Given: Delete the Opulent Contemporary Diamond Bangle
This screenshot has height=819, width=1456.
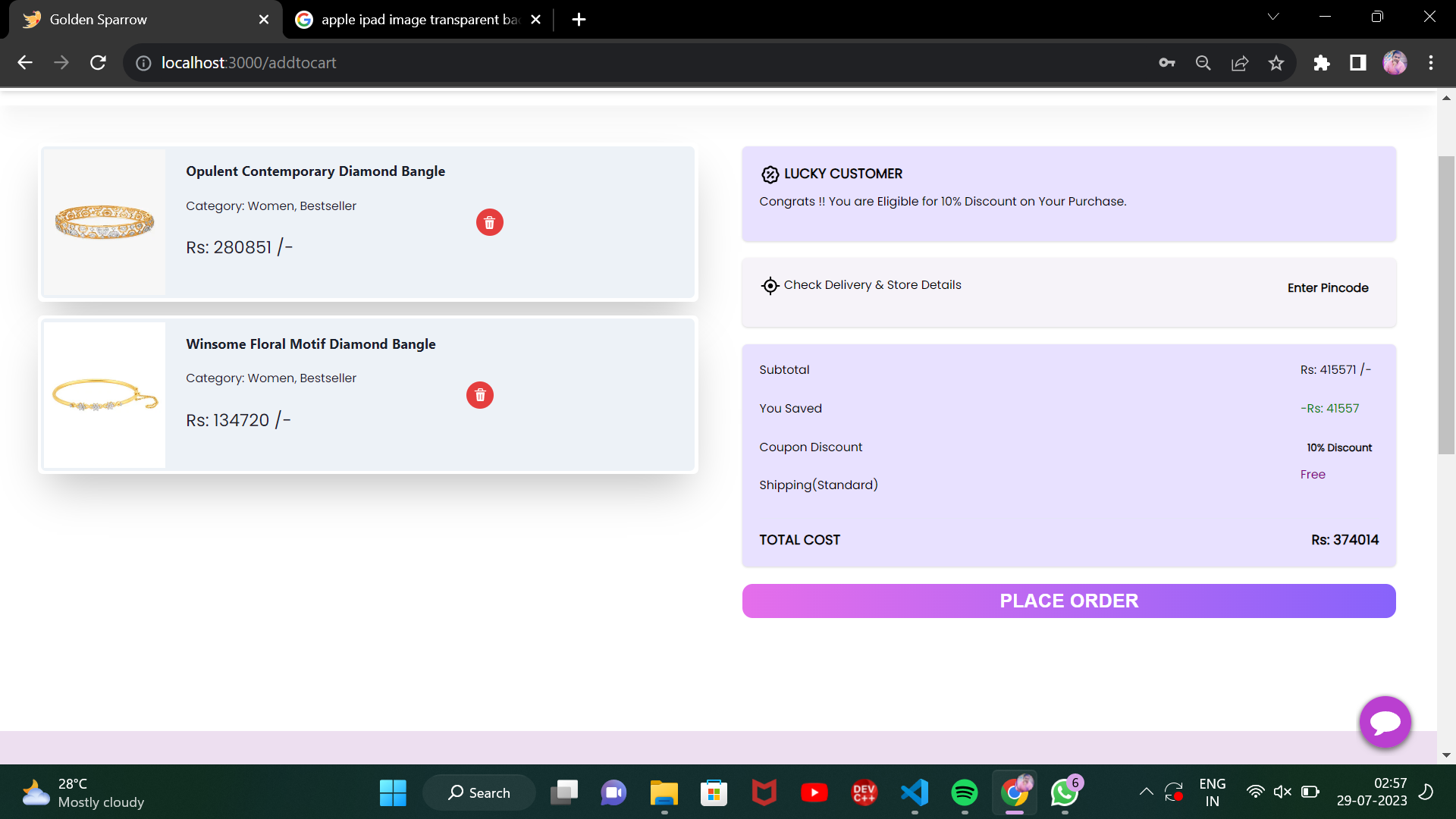Looking at the screenshot, I should pyautogui.click(x=489, y=222).
